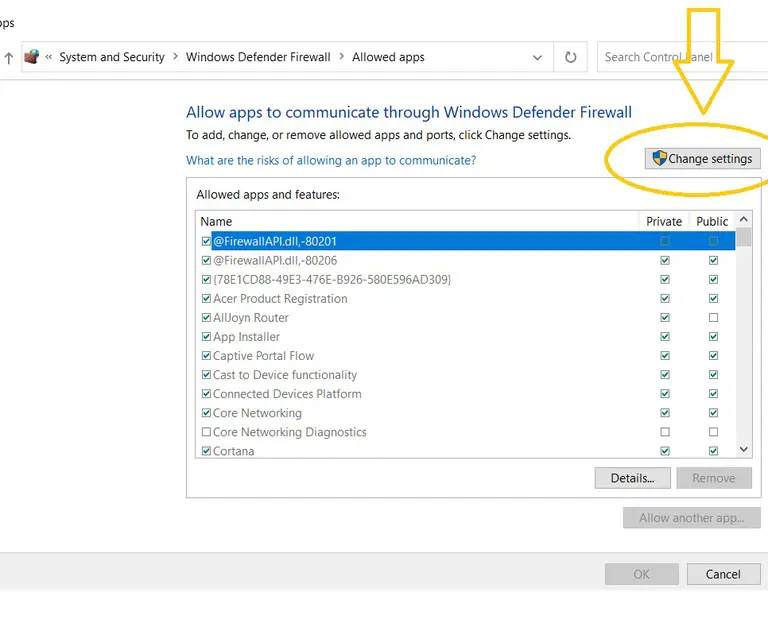Toggle Connected Devices Platform Private checkbox
Image resolution: width=768 pixels, height=623 pixels.
(x=665, y=394)
